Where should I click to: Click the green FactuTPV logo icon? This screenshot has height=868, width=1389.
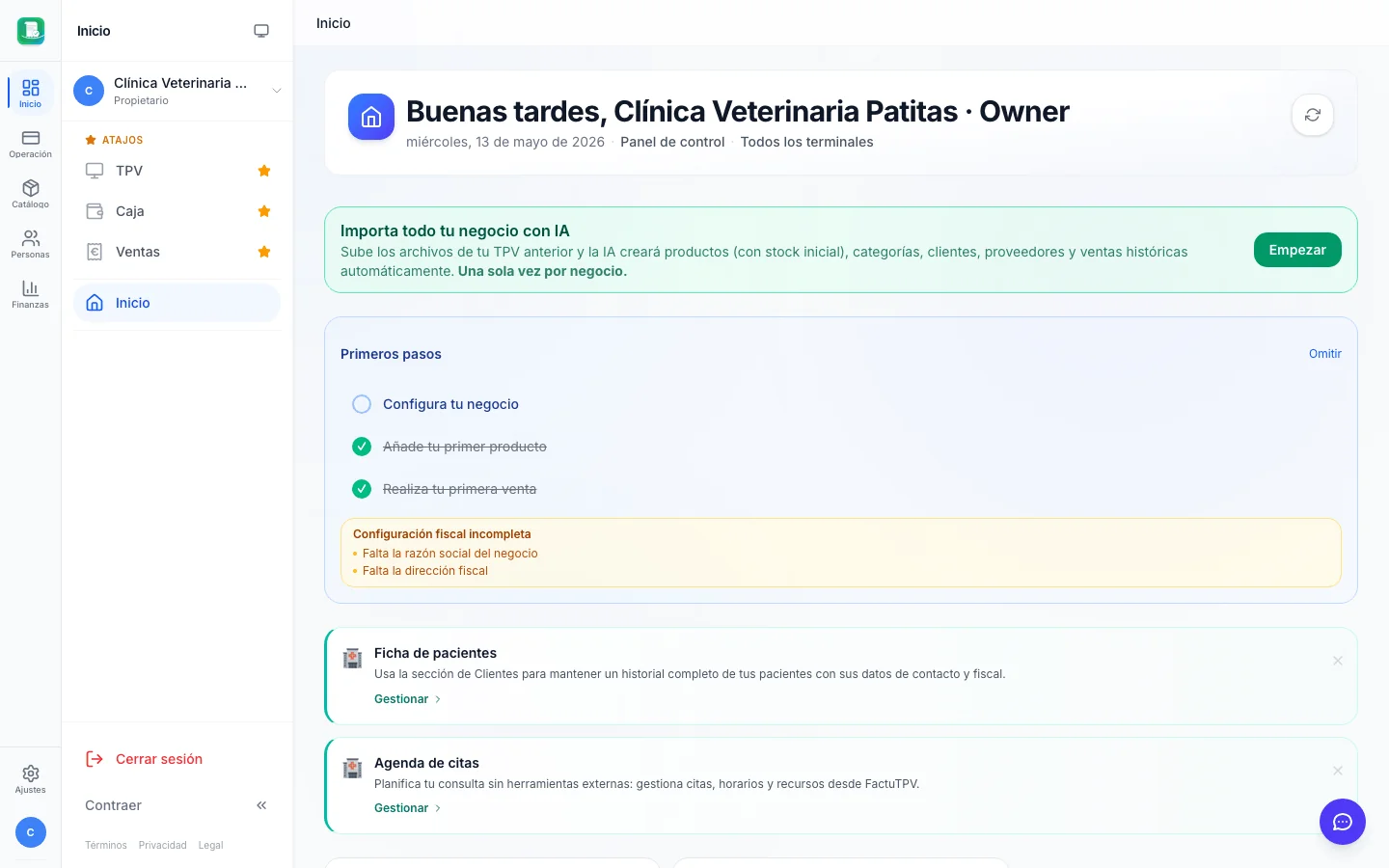31,31
